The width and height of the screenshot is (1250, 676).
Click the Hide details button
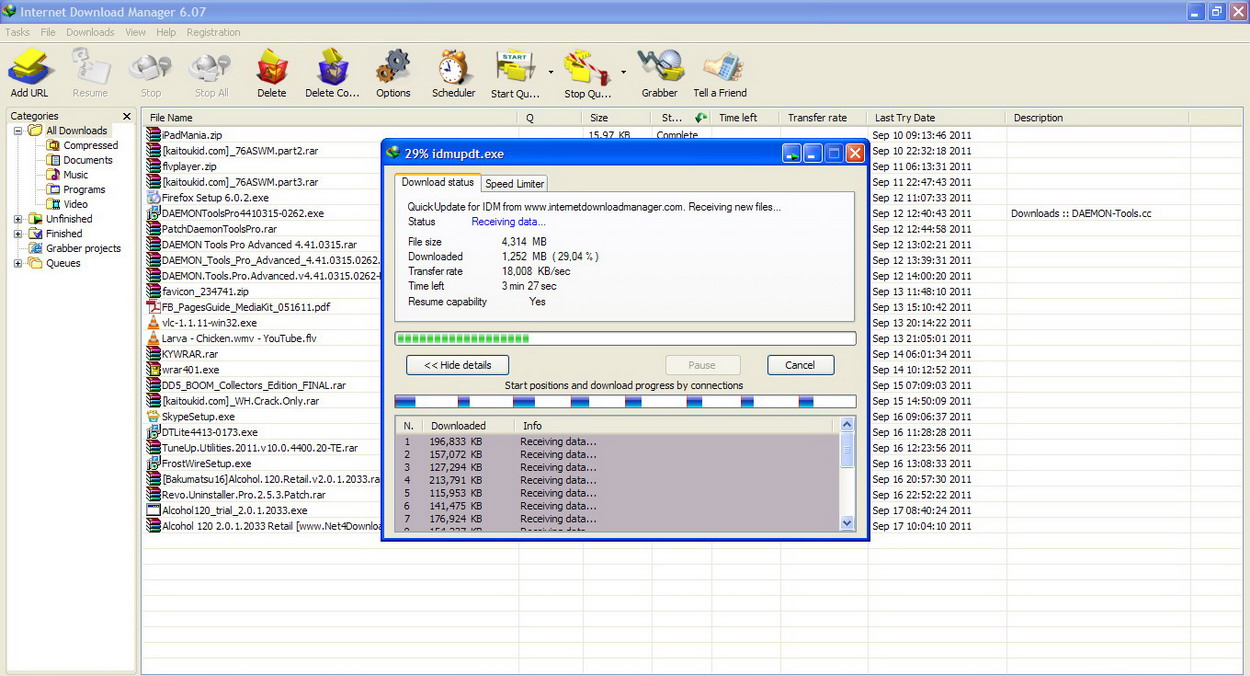457,364
